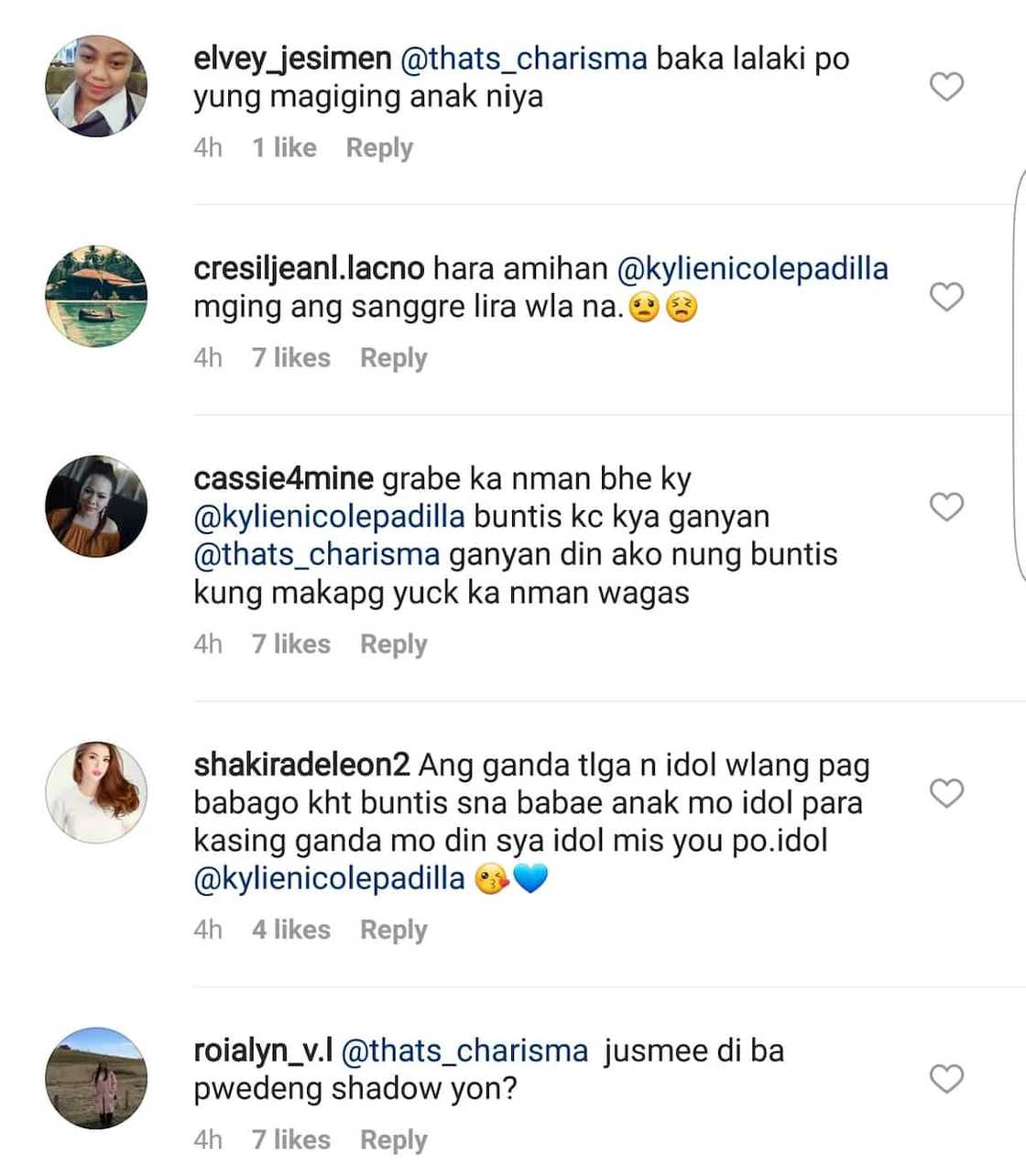Viewport: 1026px width, 1176px height.
Task: Tap the heart beside roialyn_v.l's comment
Action: click(946, 1078)
